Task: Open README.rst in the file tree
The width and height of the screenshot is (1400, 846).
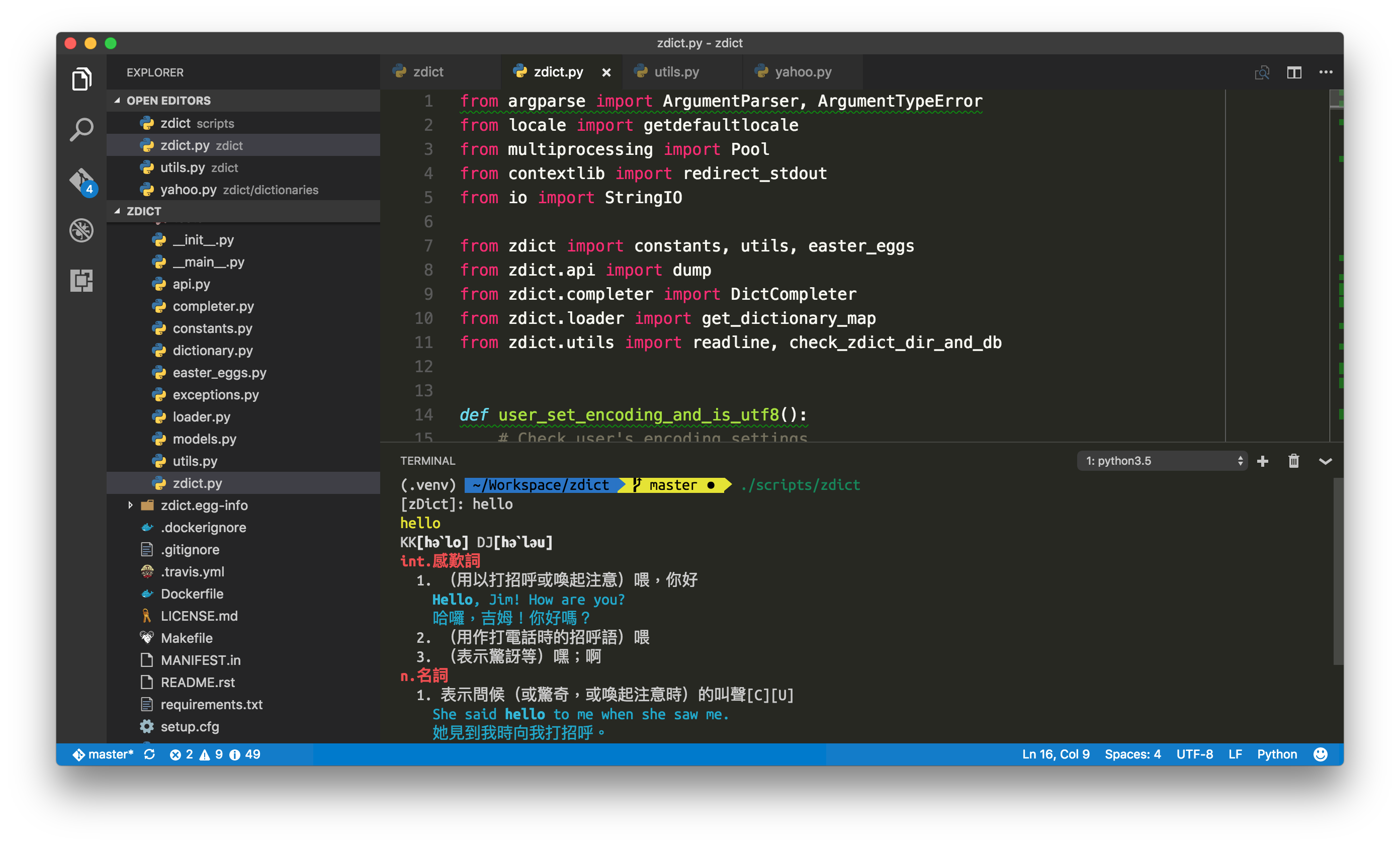Action: (243, 683)
